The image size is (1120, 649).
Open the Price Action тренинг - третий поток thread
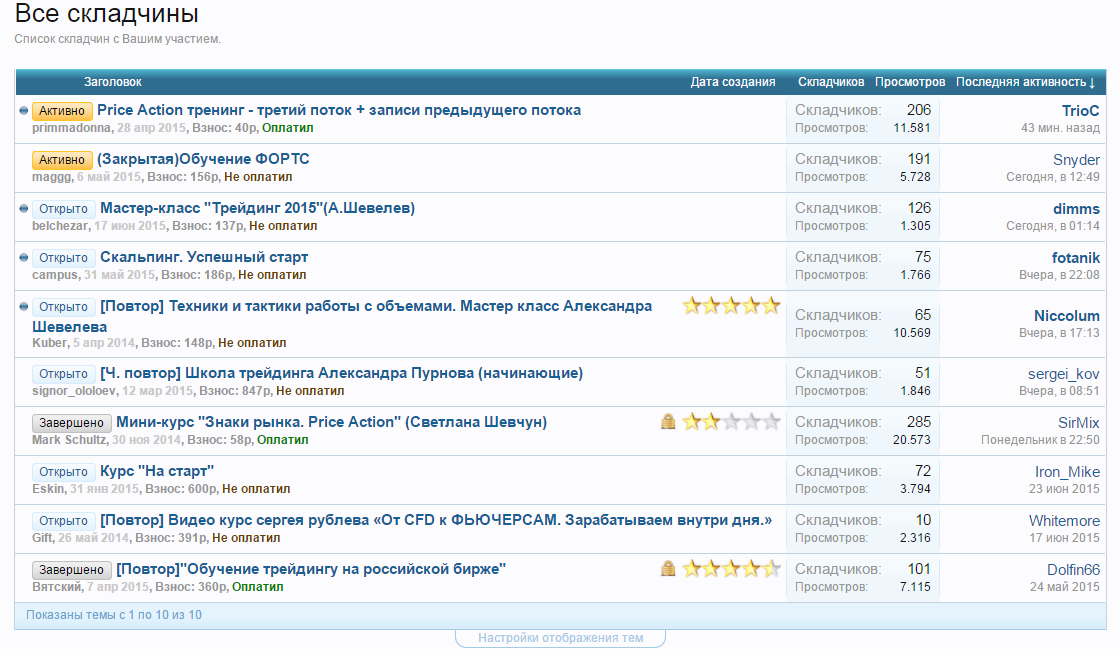(x=339, y=110)
